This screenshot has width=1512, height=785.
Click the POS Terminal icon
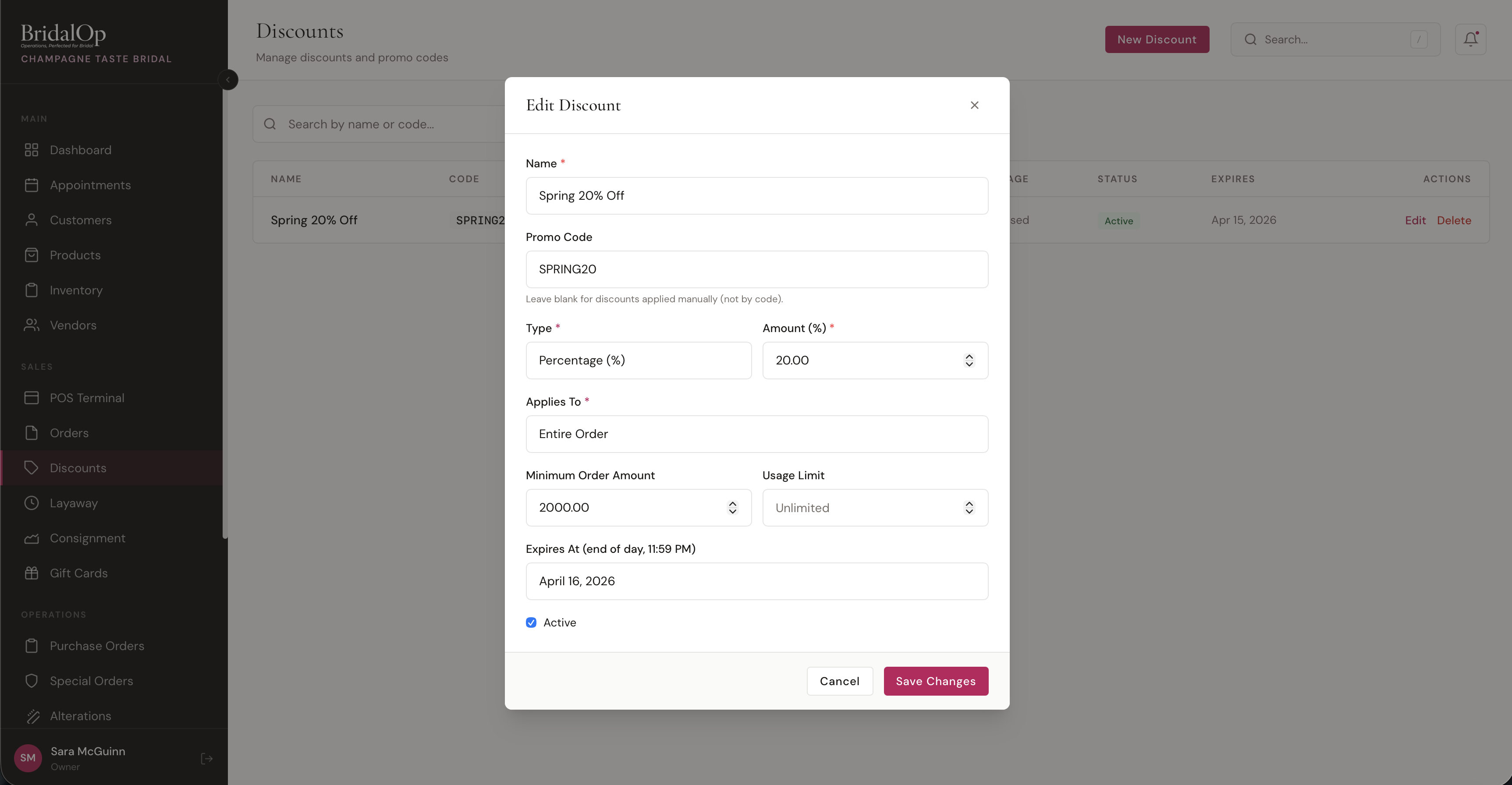pos(32,397)
